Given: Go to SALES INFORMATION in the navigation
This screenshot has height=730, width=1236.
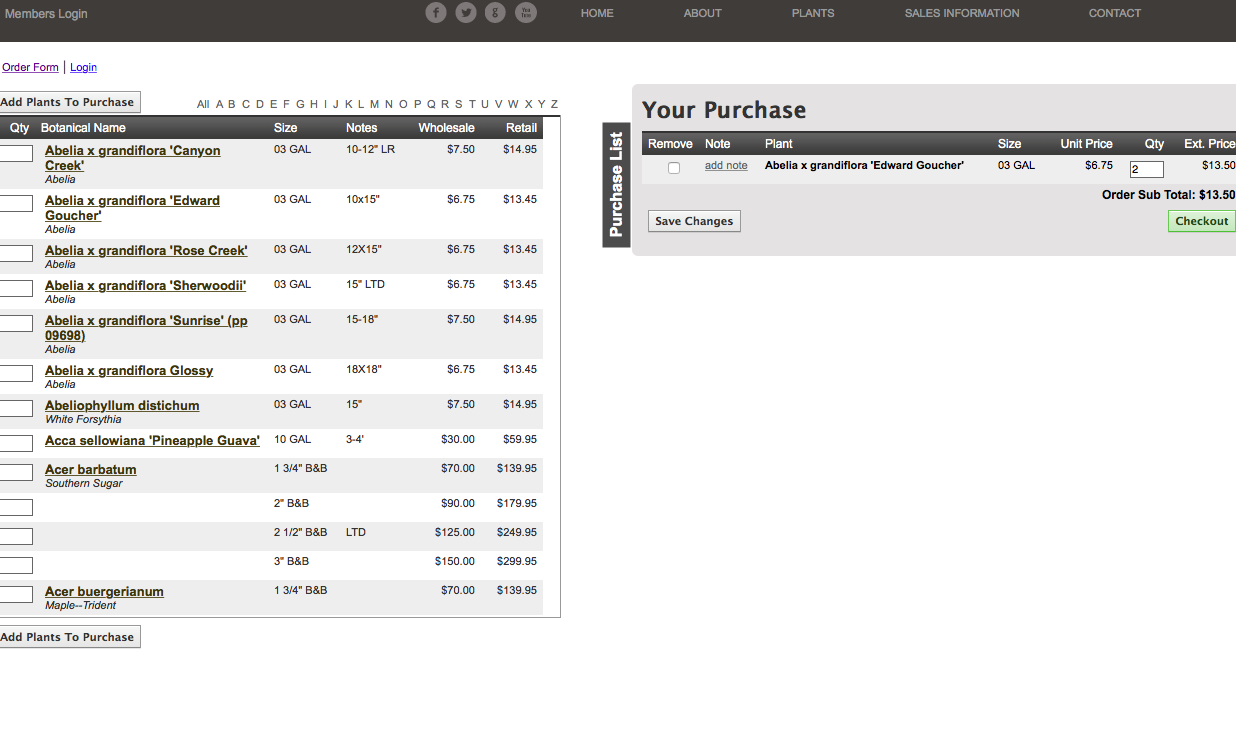Looking at the screenshot, I should tap(961, 13).
